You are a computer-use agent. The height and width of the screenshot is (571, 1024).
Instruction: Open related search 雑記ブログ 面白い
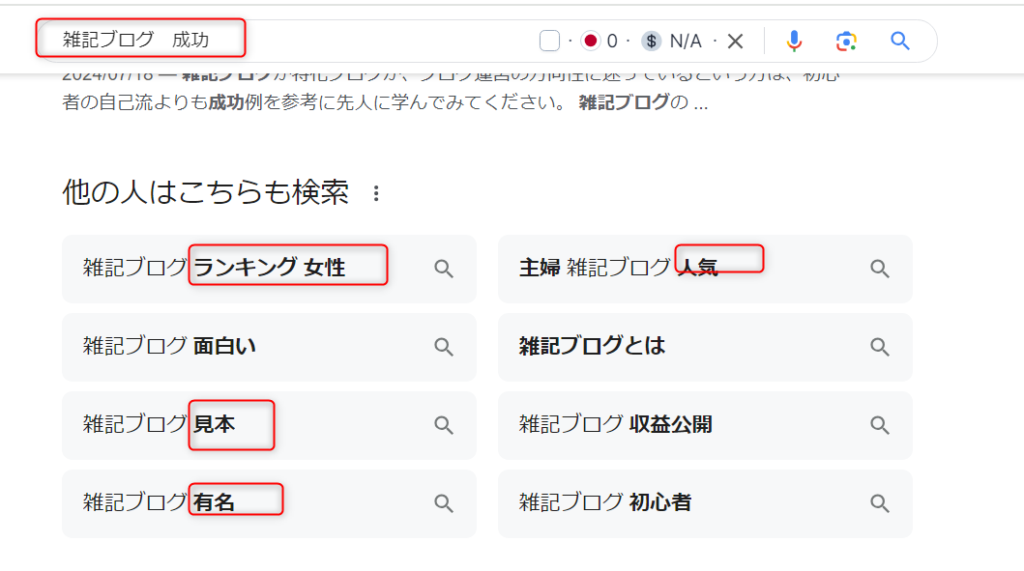pos(269,347)
